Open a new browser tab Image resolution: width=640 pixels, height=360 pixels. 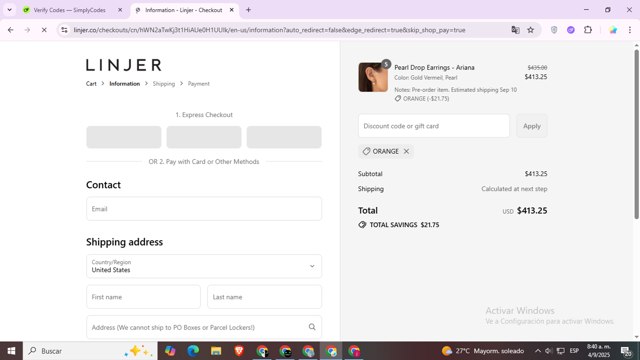point(248,10)
